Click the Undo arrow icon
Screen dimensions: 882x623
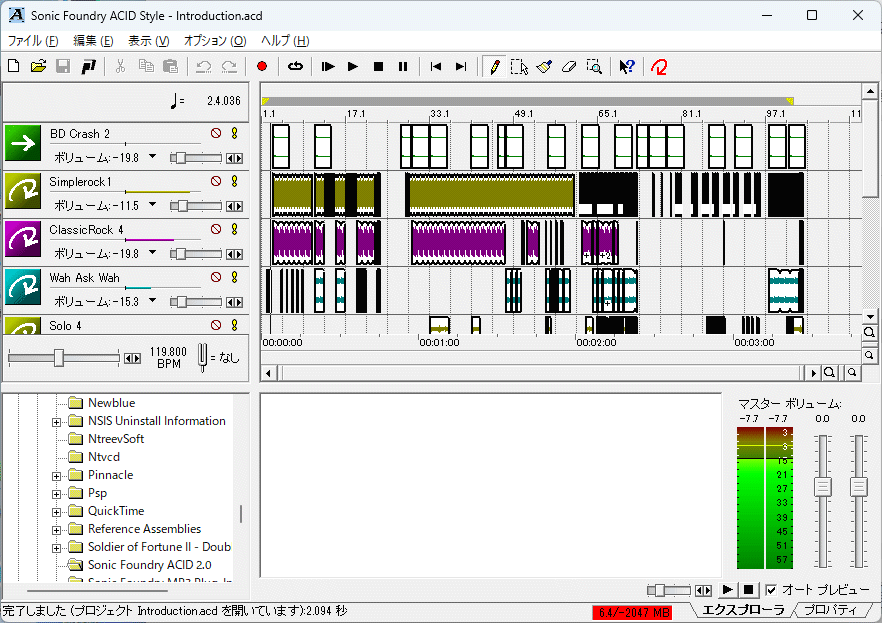pos(203,66)
